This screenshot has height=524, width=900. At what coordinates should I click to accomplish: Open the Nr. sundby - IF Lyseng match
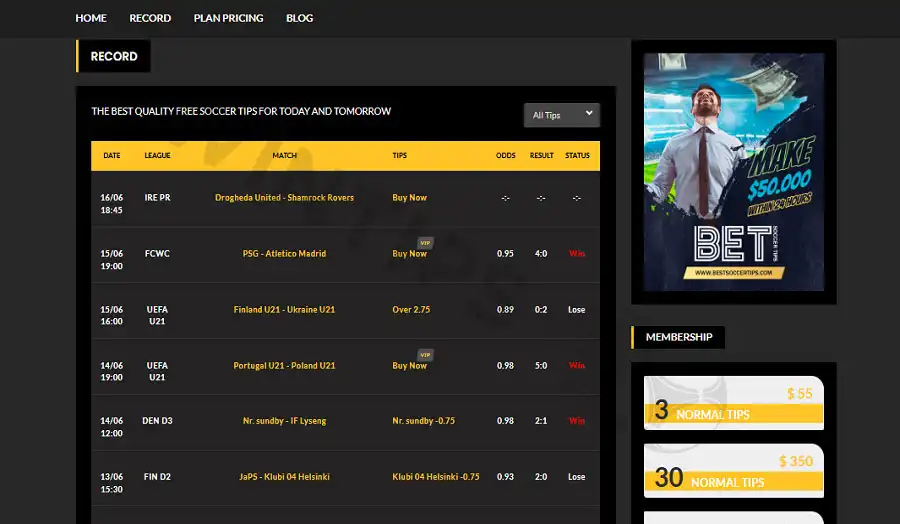tap(284, 421)
